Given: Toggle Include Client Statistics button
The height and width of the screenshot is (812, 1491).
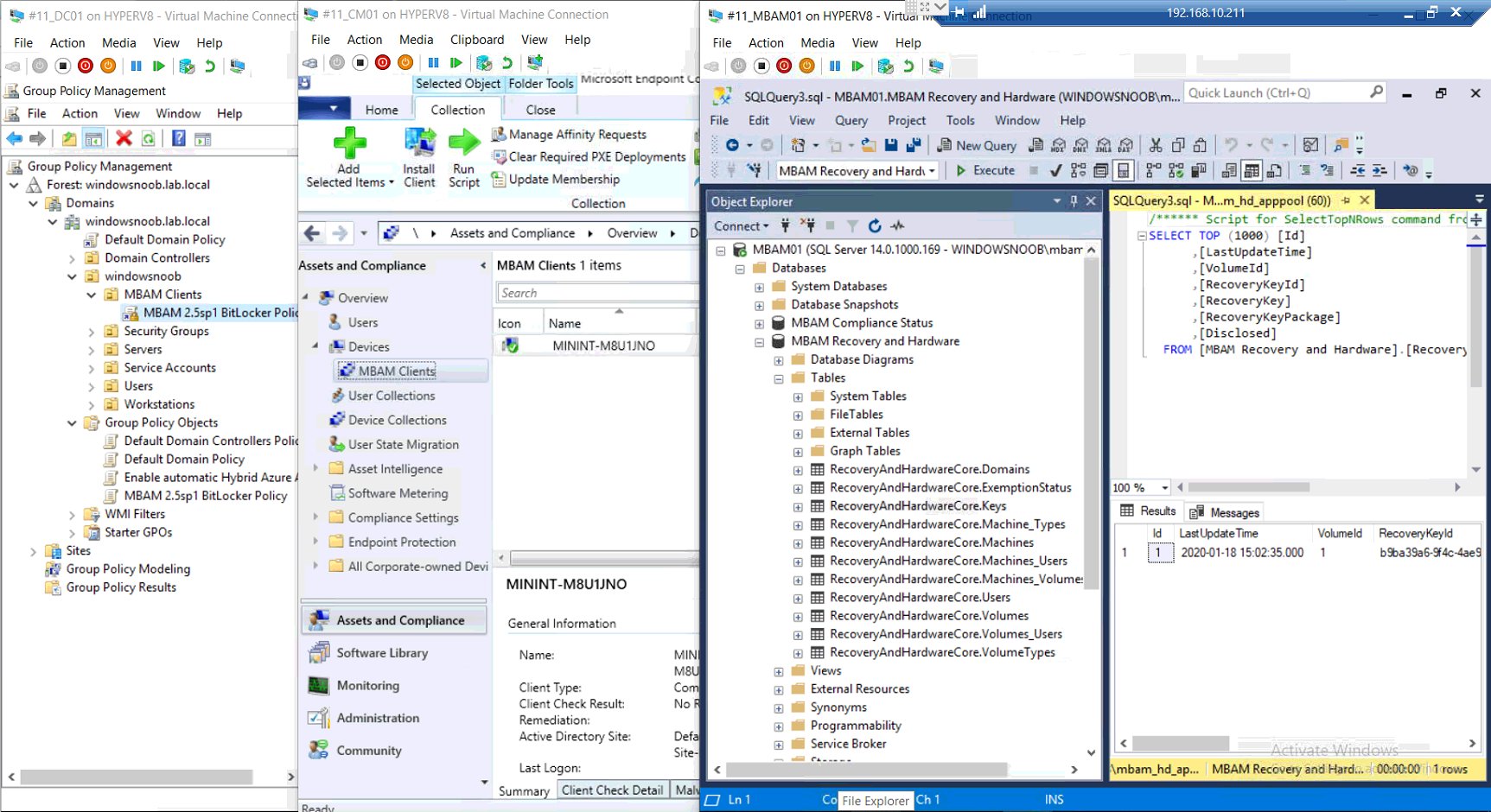Looking at the screenshot, I should (1199, 171).
